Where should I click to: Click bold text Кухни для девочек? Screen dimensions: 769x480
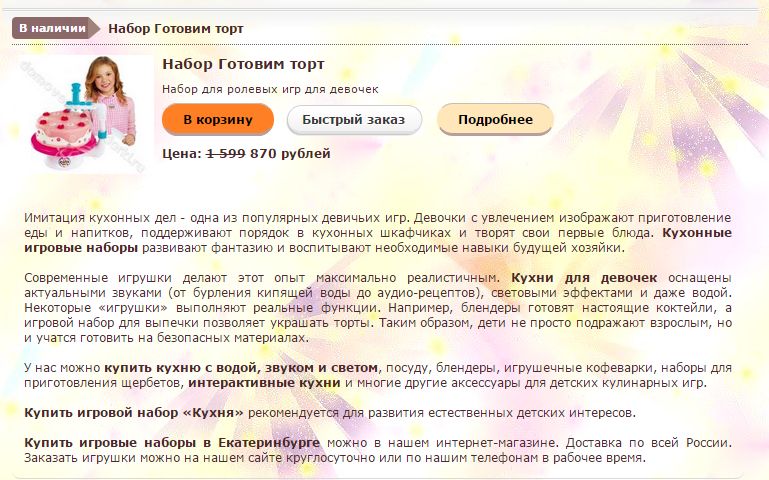click(584, 278)
